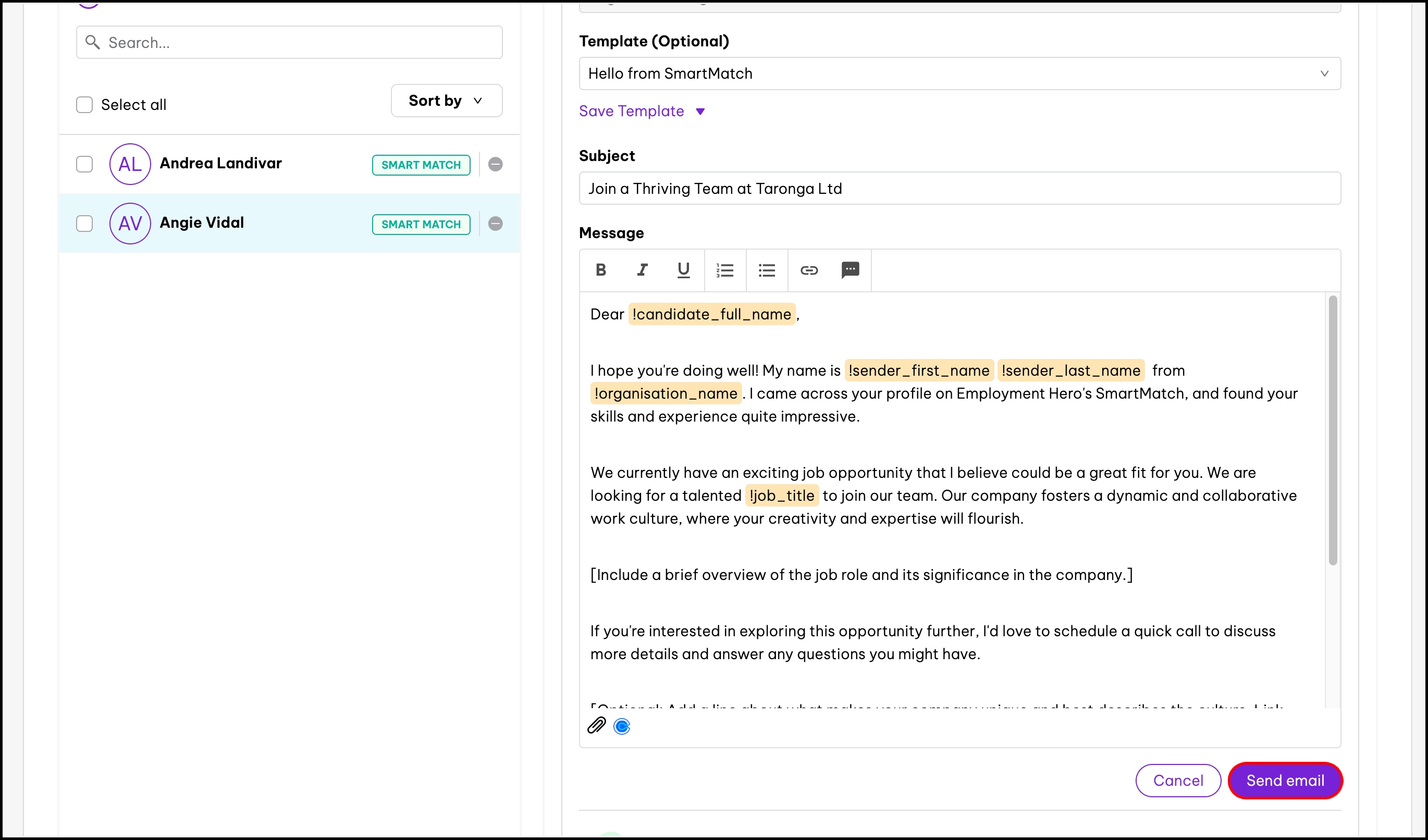
Task: Expand the Template dropdown showing Hello from SmartMatch
Action: [x=959, y=73]
